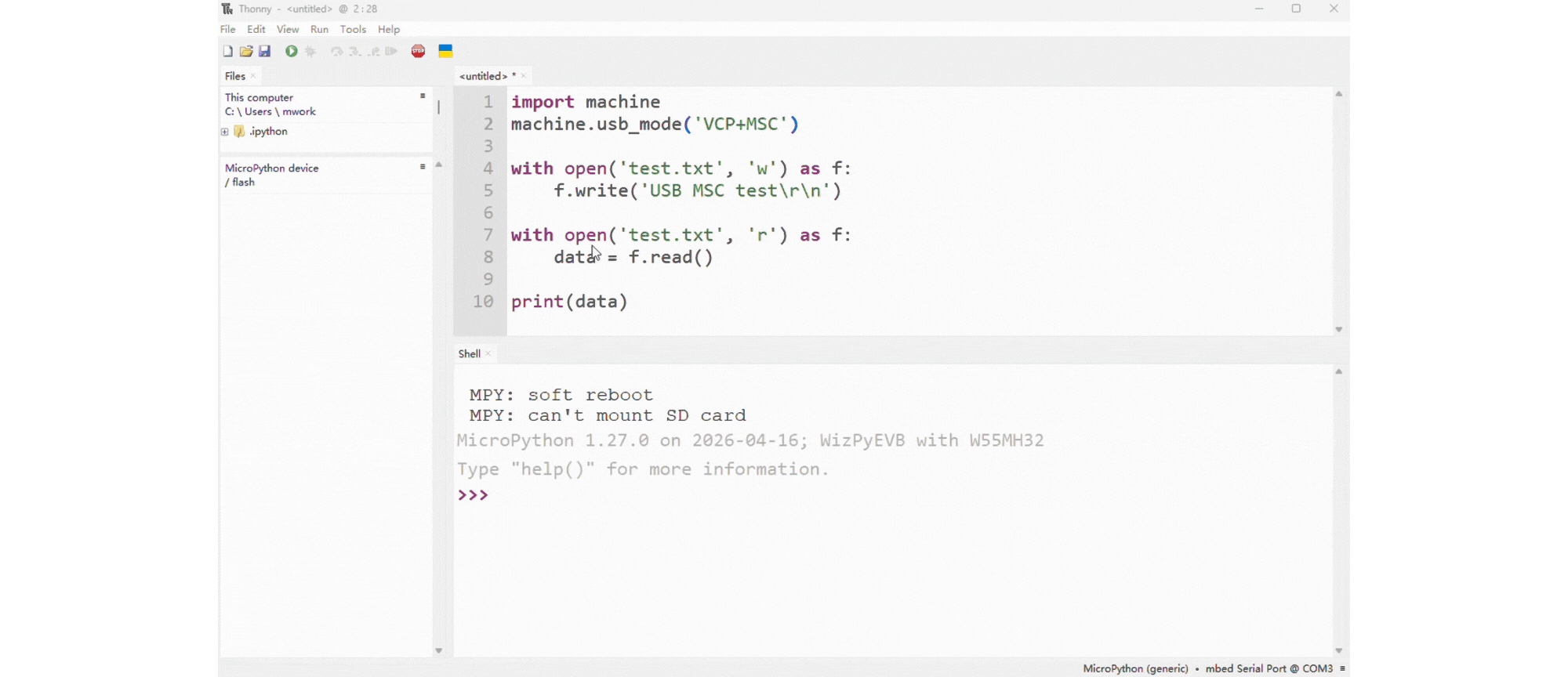Click code line f.write('USB MSC test\r\n')
1568x677 pixels.
click(697, 190)
